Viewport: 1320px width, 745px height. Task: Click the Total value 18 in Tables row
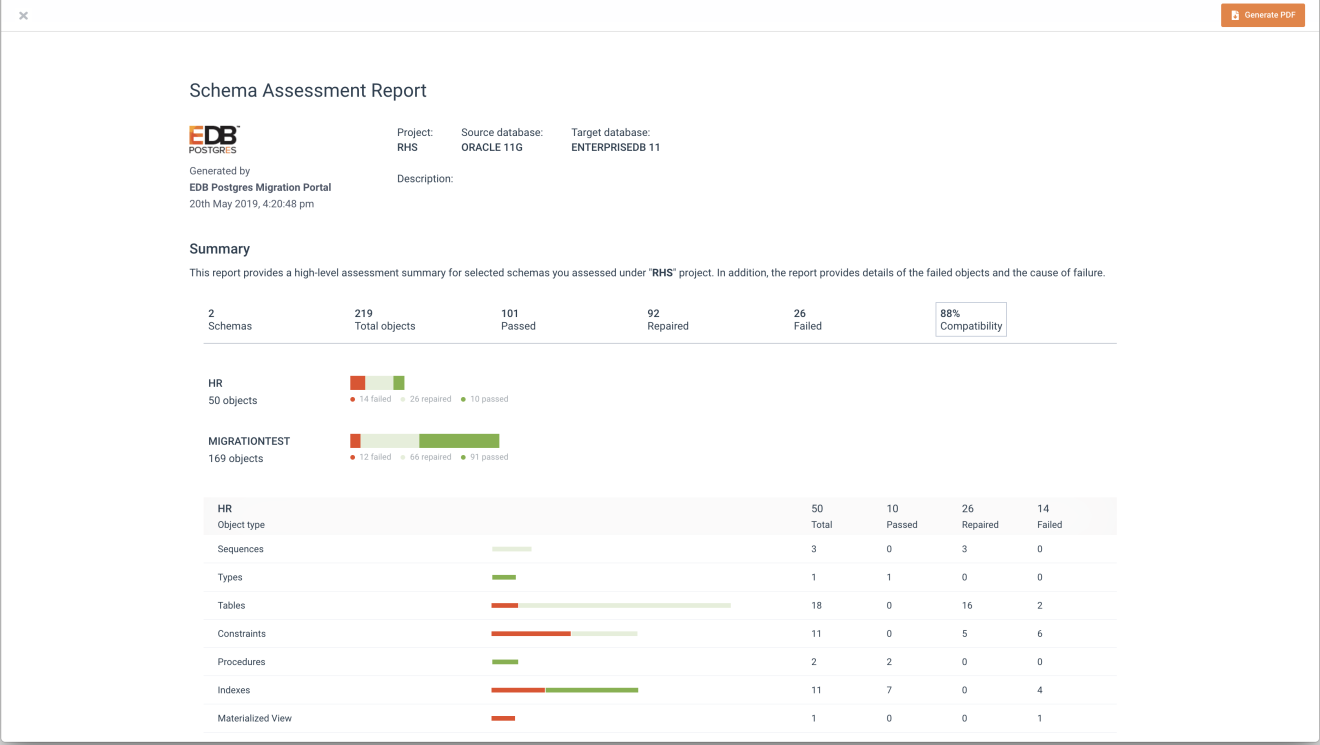(x=817, y=605)
